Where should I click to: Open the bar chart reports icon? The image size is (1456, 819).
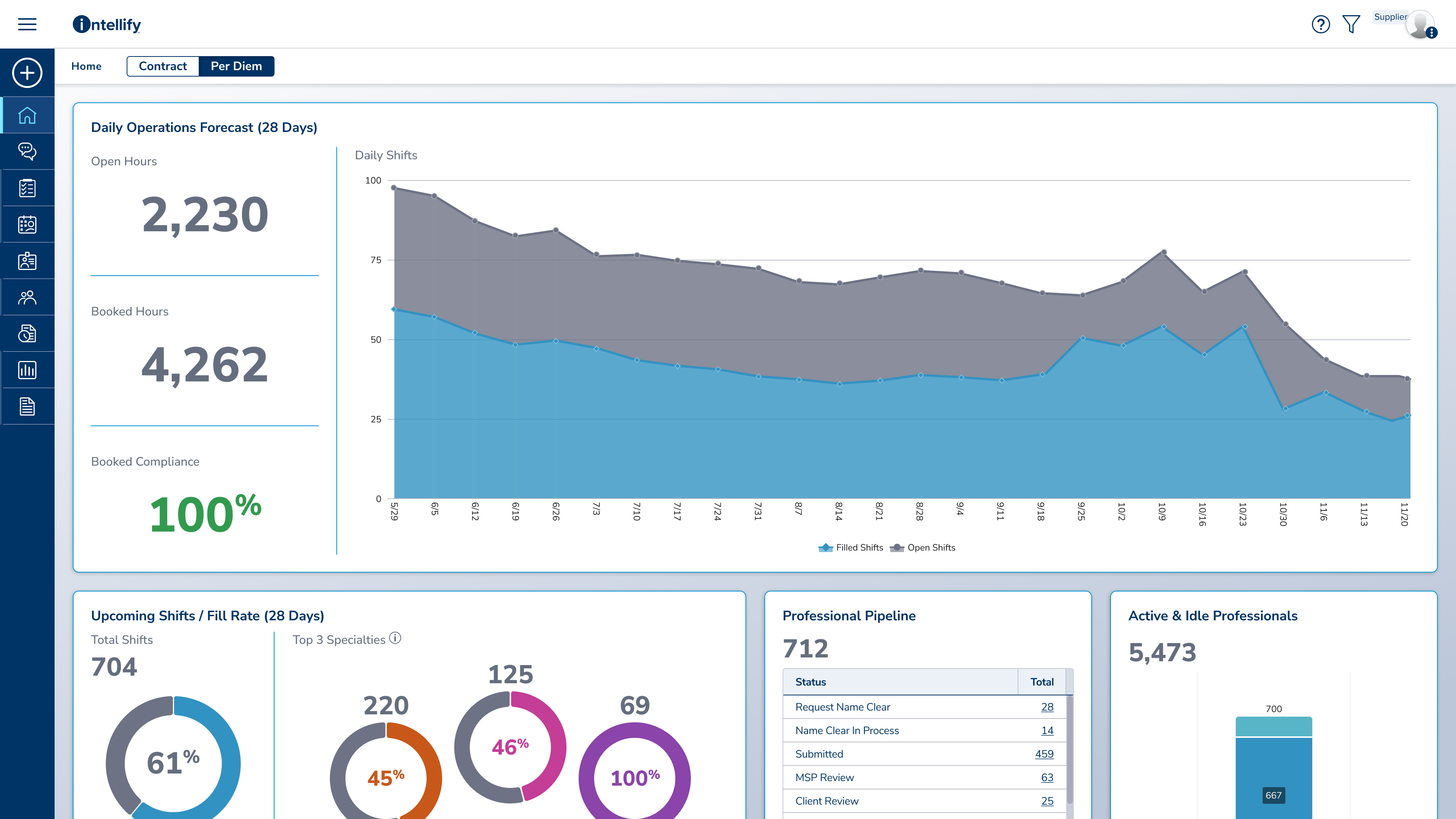click(x=27, y=370)
